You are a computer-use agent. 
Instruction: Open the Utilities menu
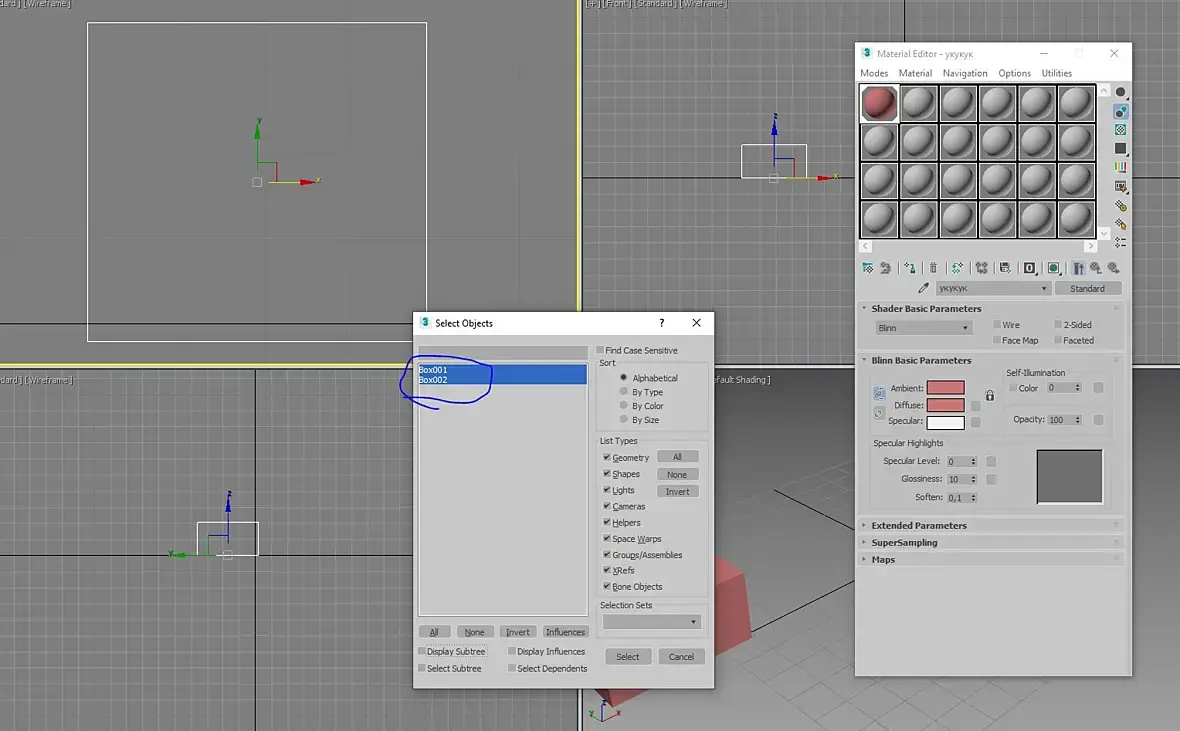1057,73
